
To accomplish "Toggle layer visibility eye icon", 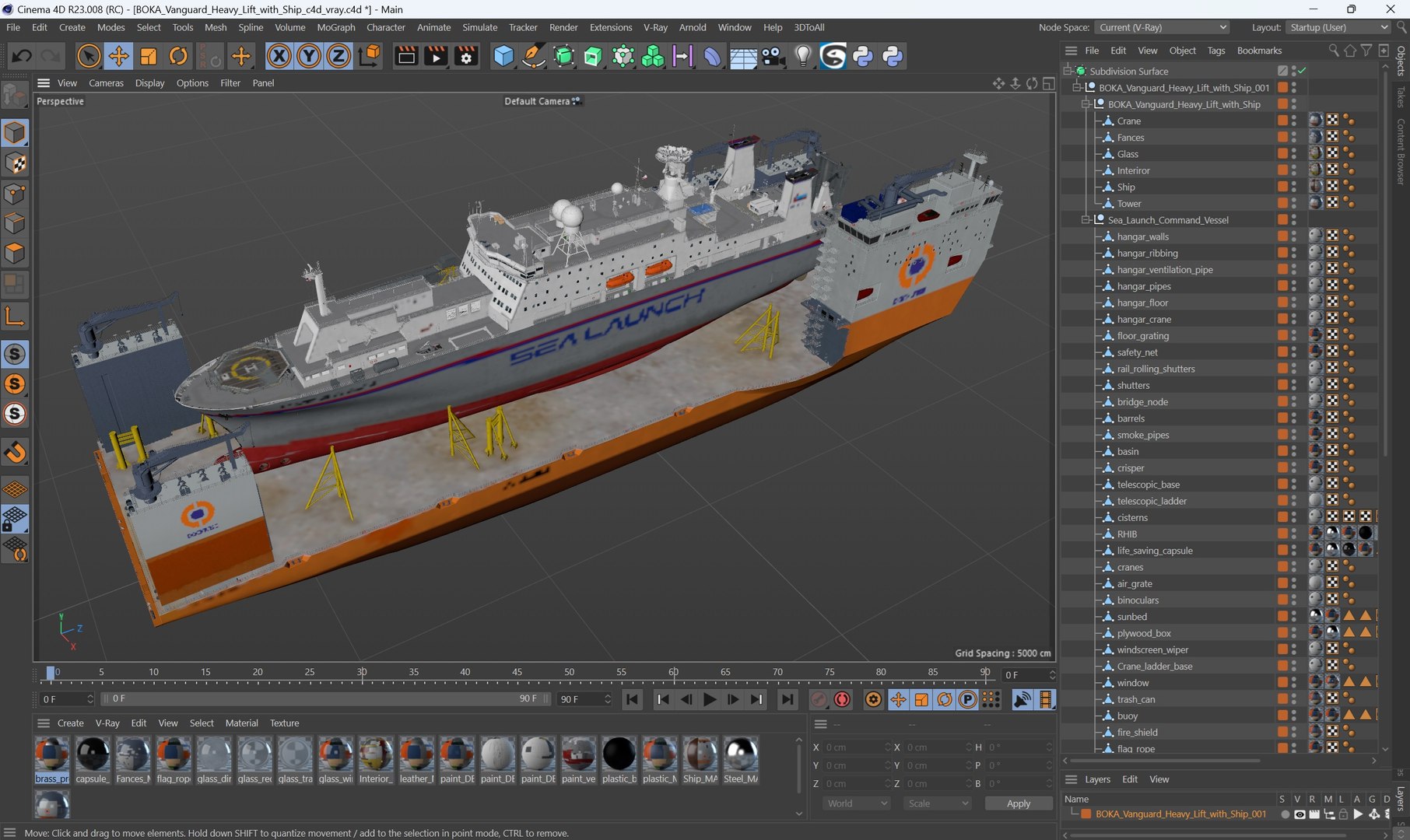I will point(1299,814).
